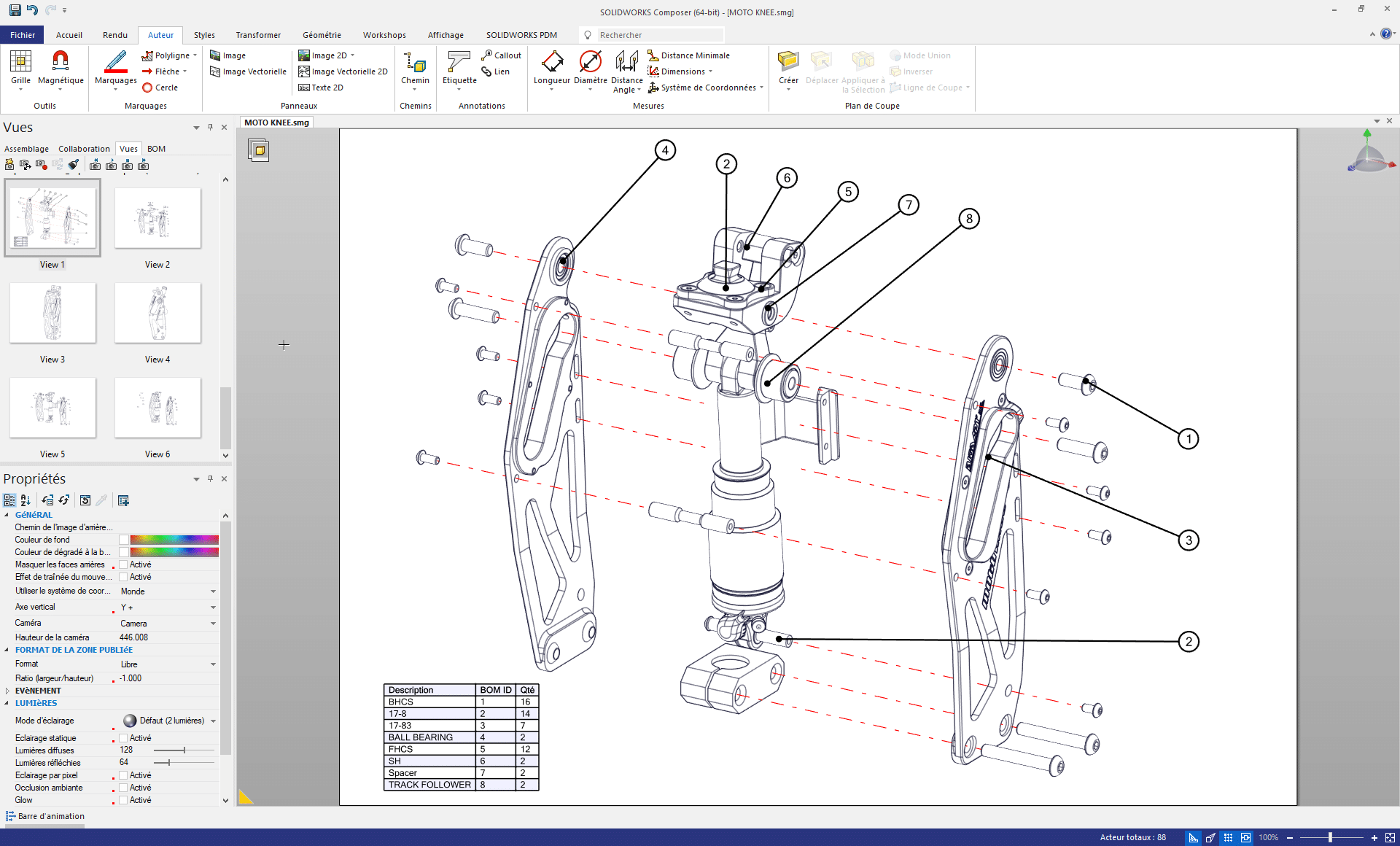1400x846 pixels.
Task: Select the Diamètre measurement tool
Action: (590, 63)
